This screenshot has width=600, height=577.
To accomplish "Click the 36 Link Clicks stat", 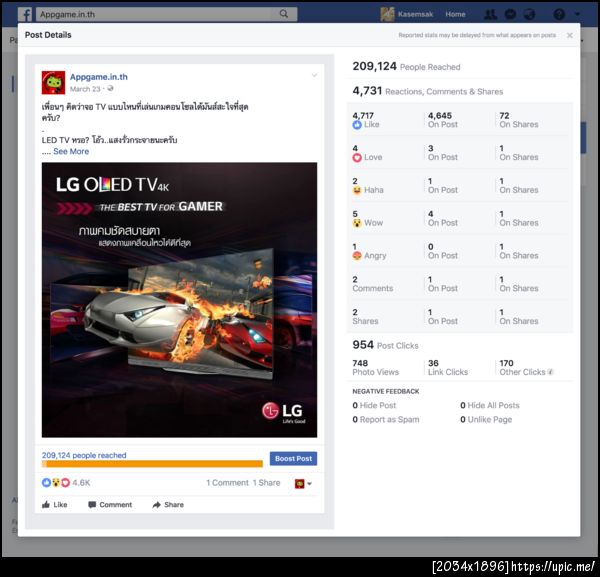I will pyautogui.click(x=448, y=368).
